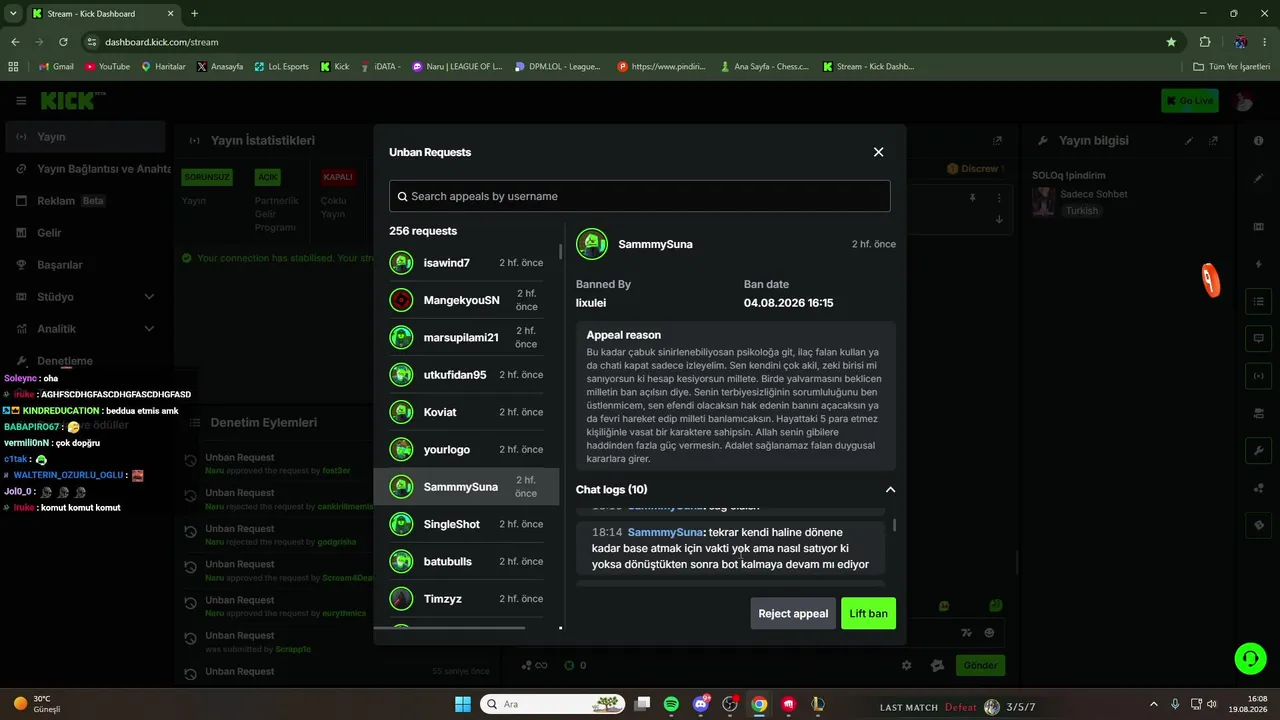Image resolution: width=1280 pixels, height=720 pixels.
Task: Lift ban for SammmySuna
Action: point(868,613)
